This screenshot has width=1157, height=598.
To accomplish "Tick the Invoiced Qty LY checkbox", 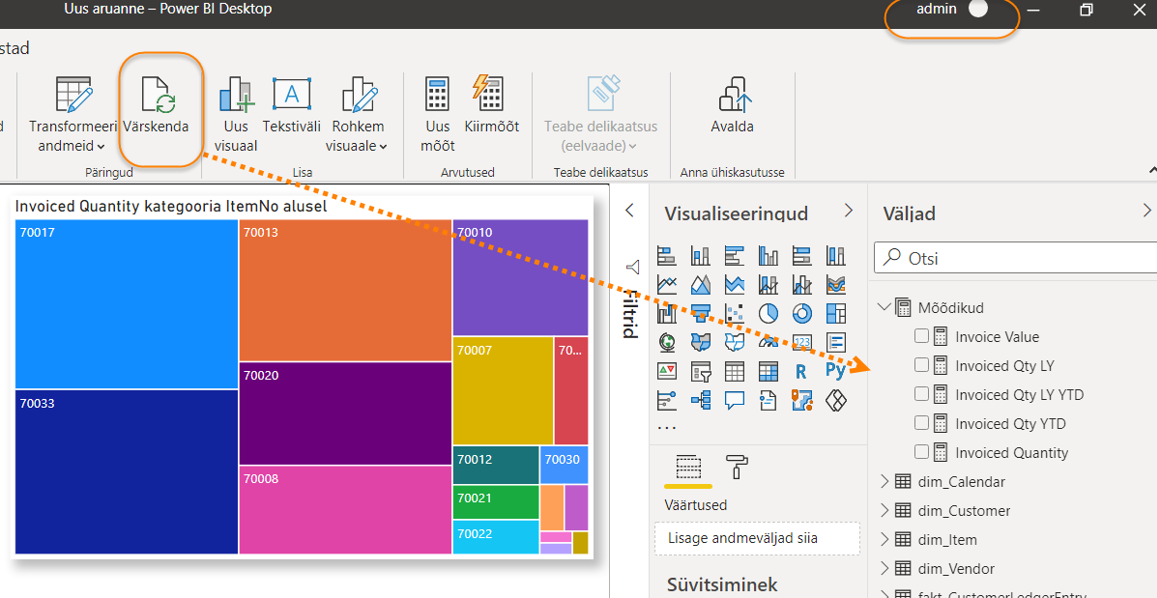I will click(x=921, y=365).
